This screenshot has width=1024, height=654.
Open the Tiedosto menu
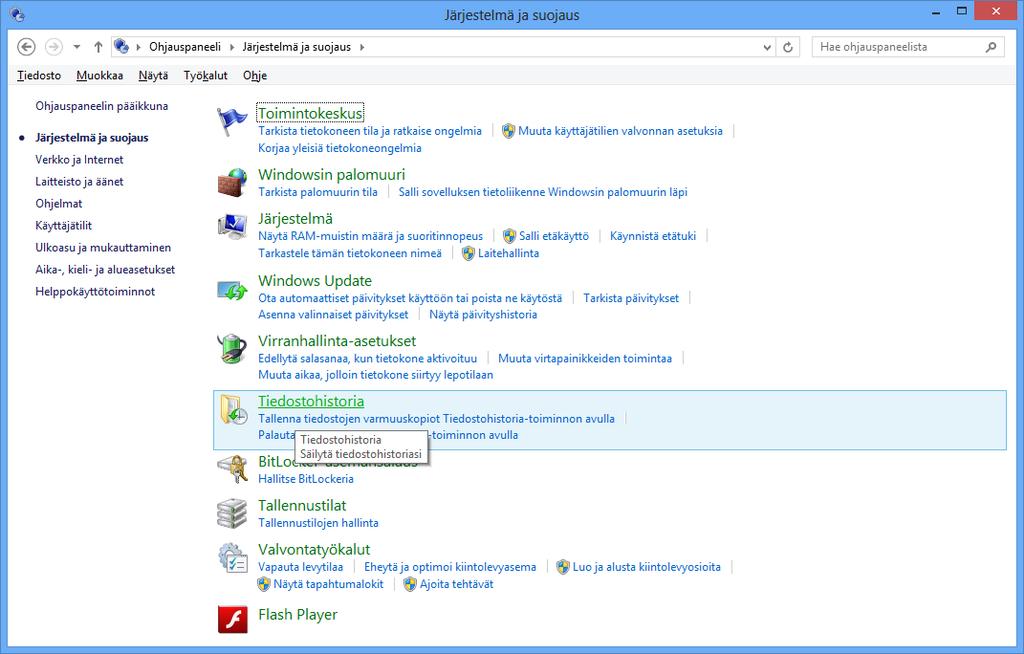(39, 75)
